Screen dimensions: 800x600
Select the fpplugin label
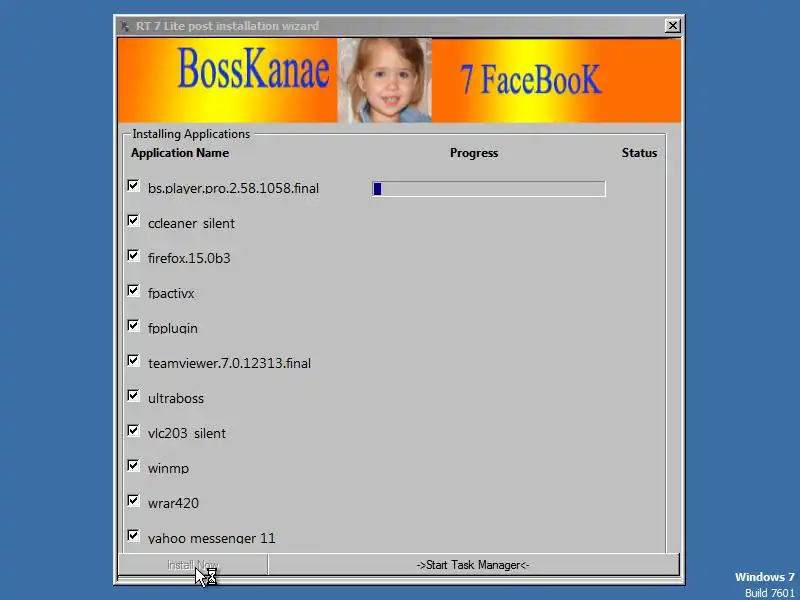coord(172,328)
